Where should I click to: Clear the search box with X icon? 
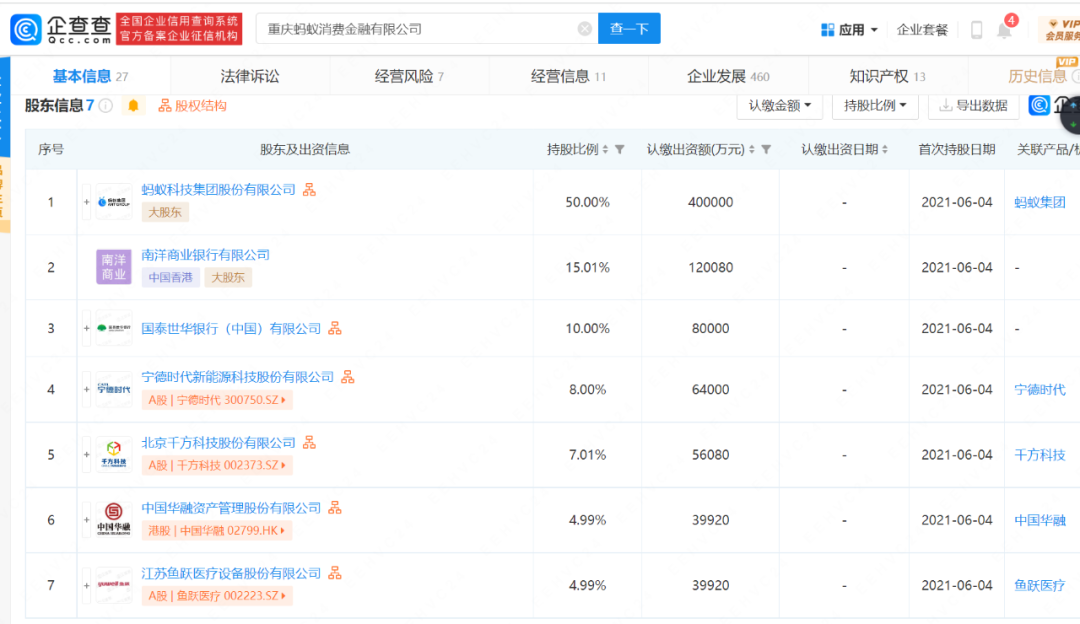584,29
